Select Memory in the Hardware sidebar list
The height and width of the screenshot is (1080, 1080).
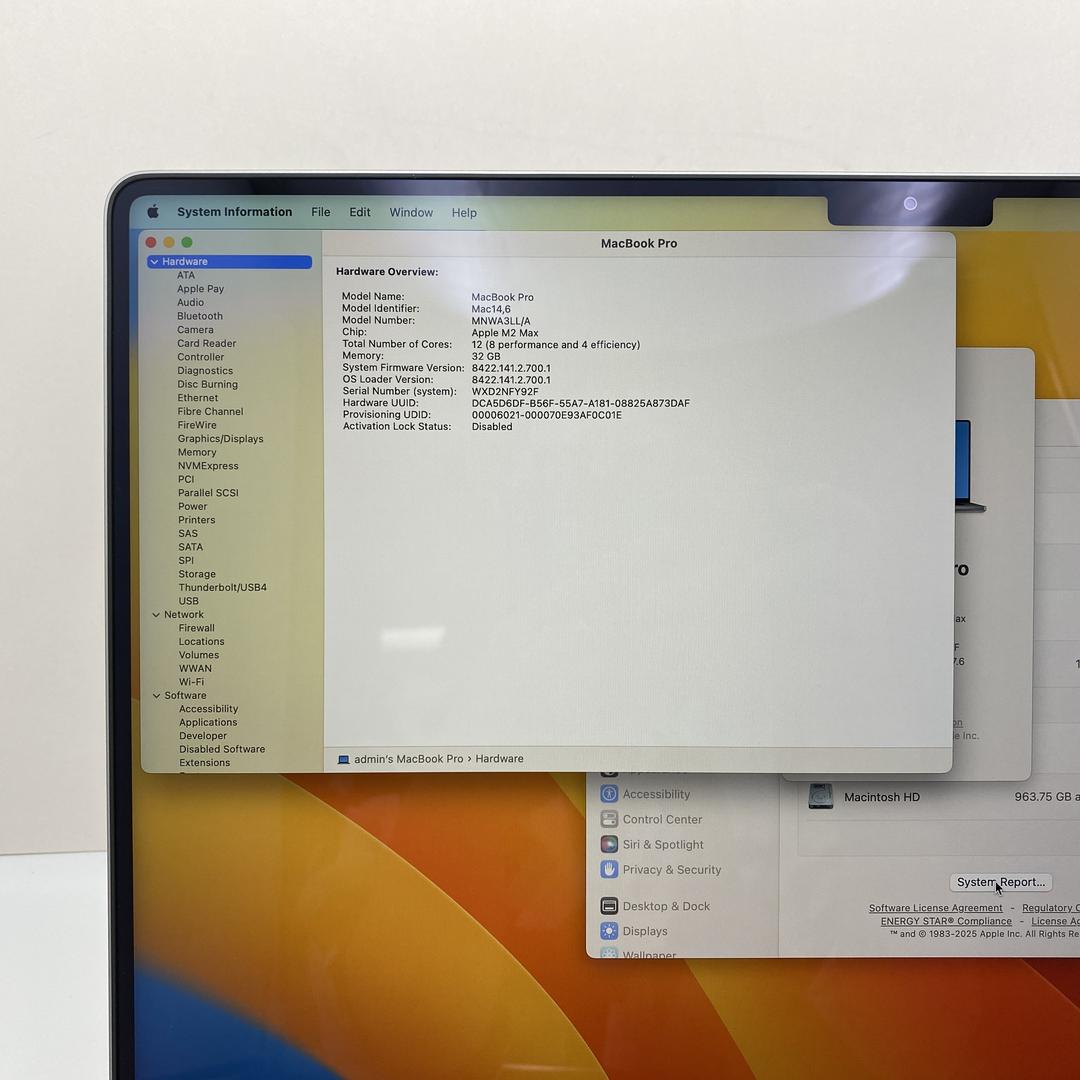197,453
